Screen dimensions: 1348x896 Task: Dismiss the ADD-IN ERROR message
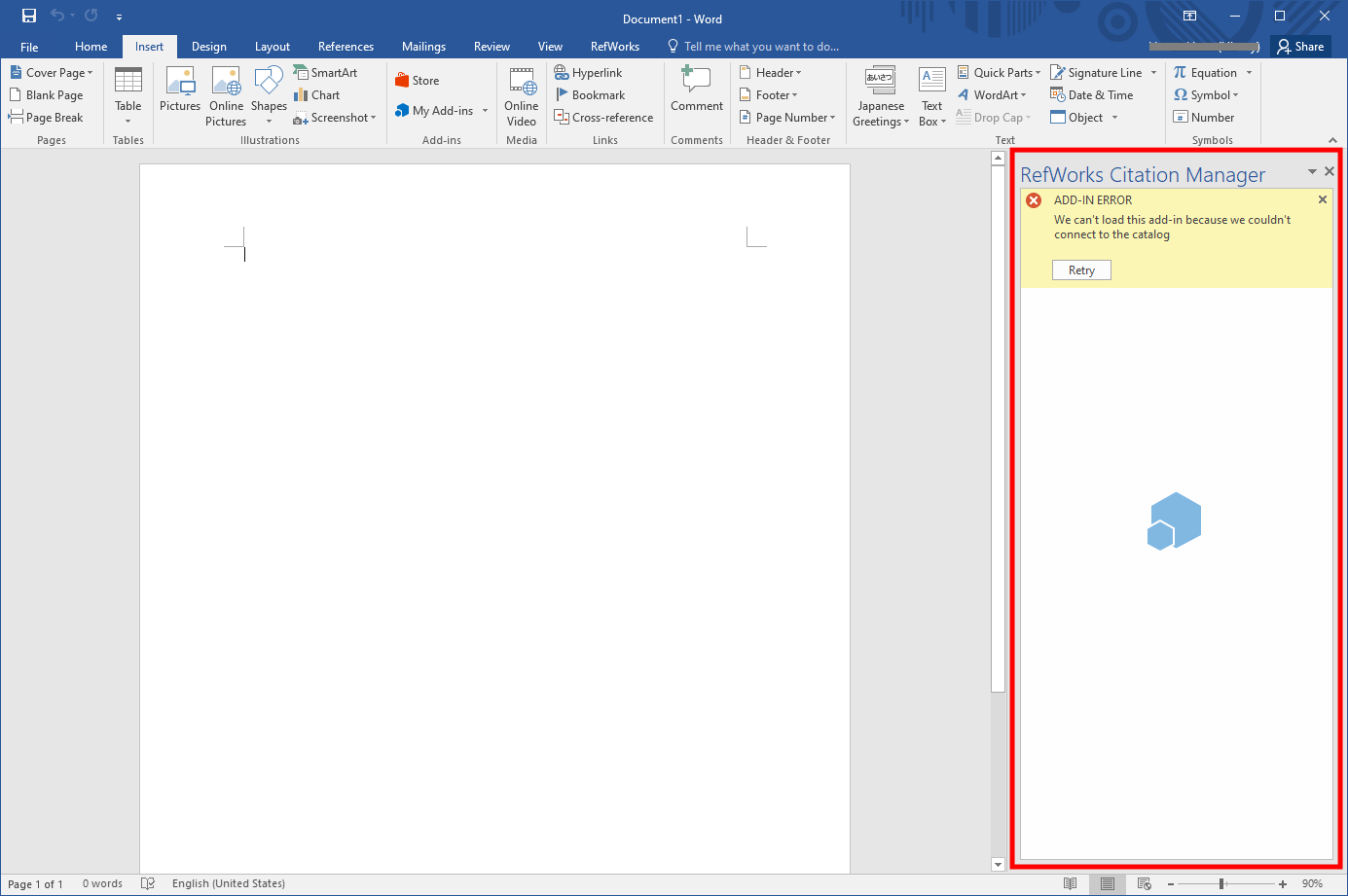point(1323,199)
